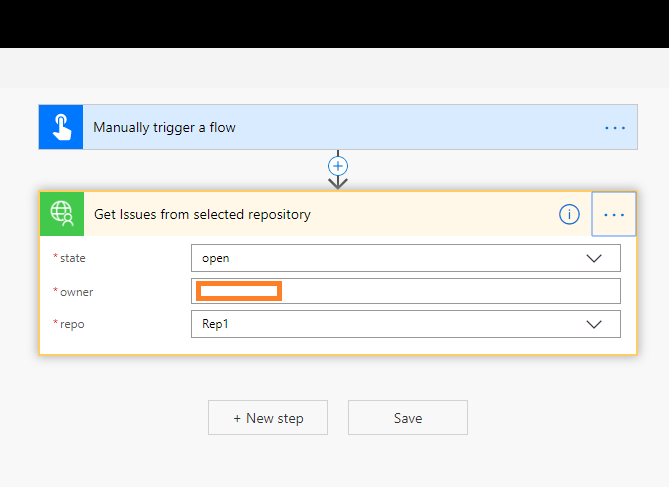Show info for Get Issues action
This screenshot has width=669, height=487.
(569, 214)
